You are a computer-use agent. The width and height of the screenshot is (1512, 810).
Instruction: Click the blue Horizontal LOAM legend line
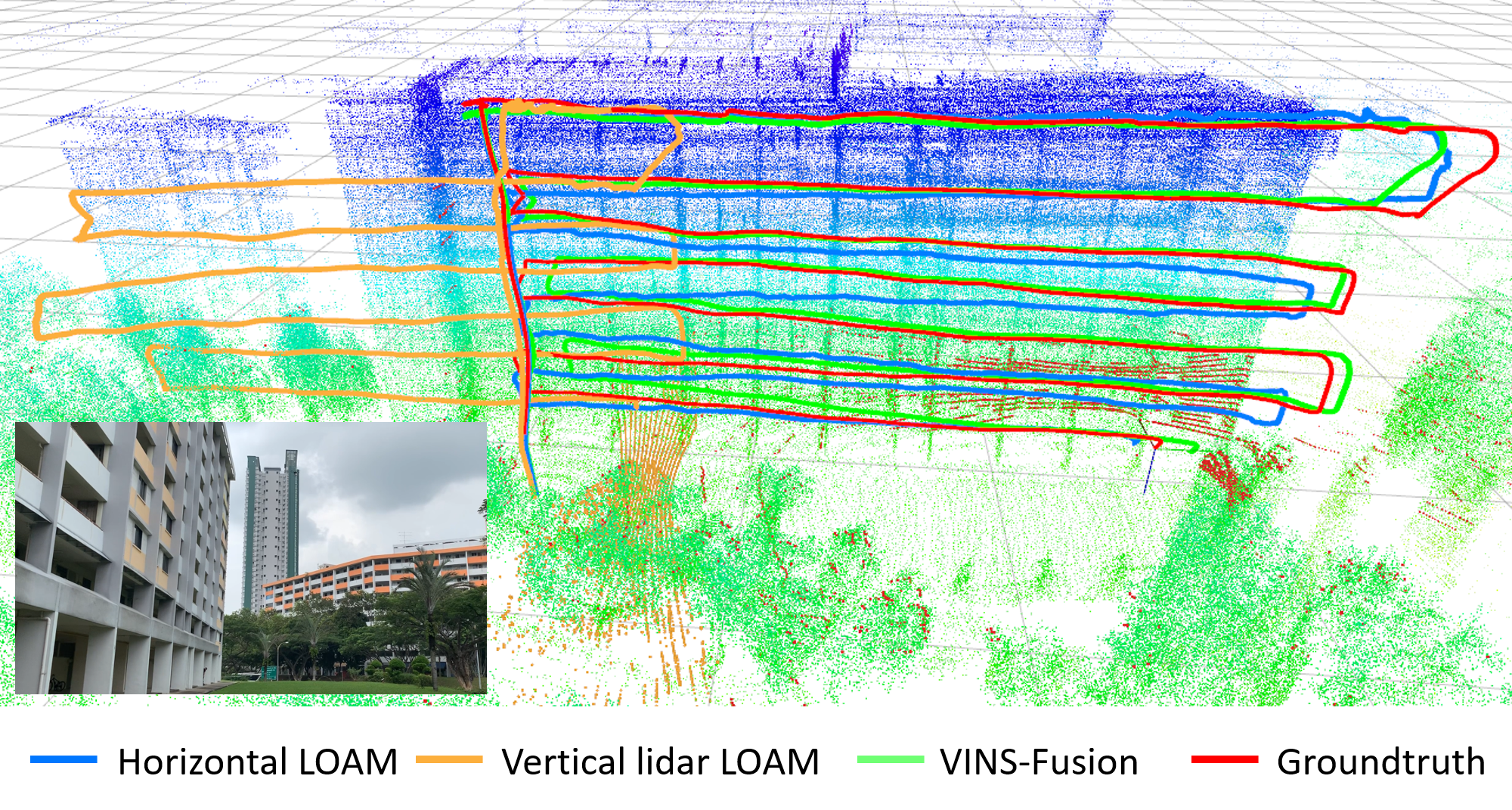click(64, 759)
